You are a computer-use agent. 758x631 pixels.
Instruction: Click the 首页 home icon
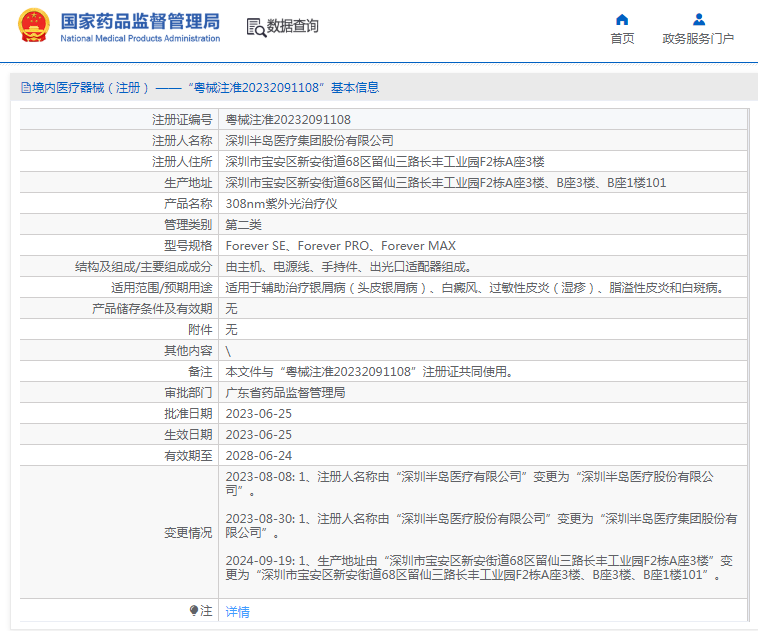(622, 19)
